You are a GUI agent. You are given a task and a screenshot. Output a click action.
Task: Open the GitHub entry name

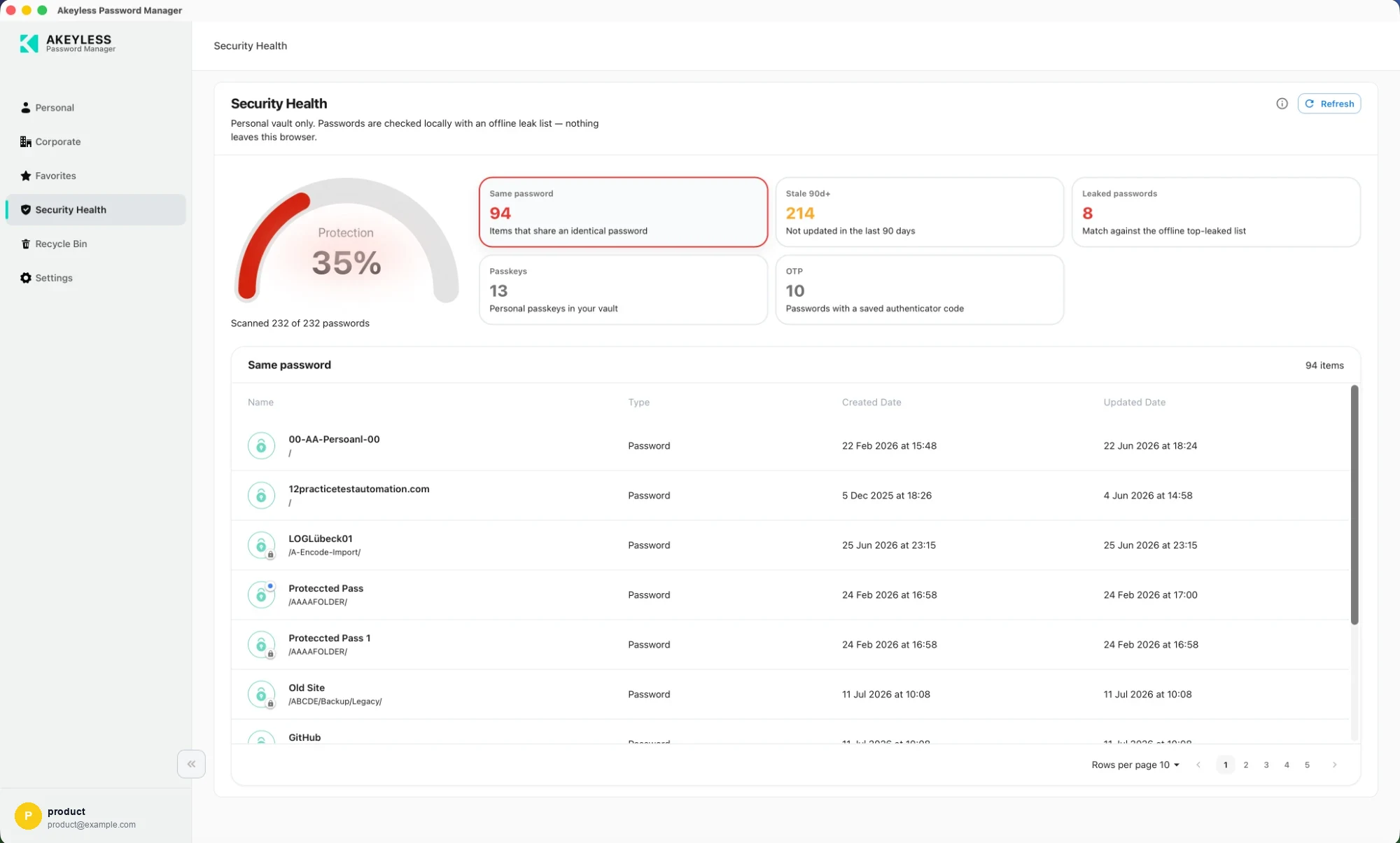(304, 737)
